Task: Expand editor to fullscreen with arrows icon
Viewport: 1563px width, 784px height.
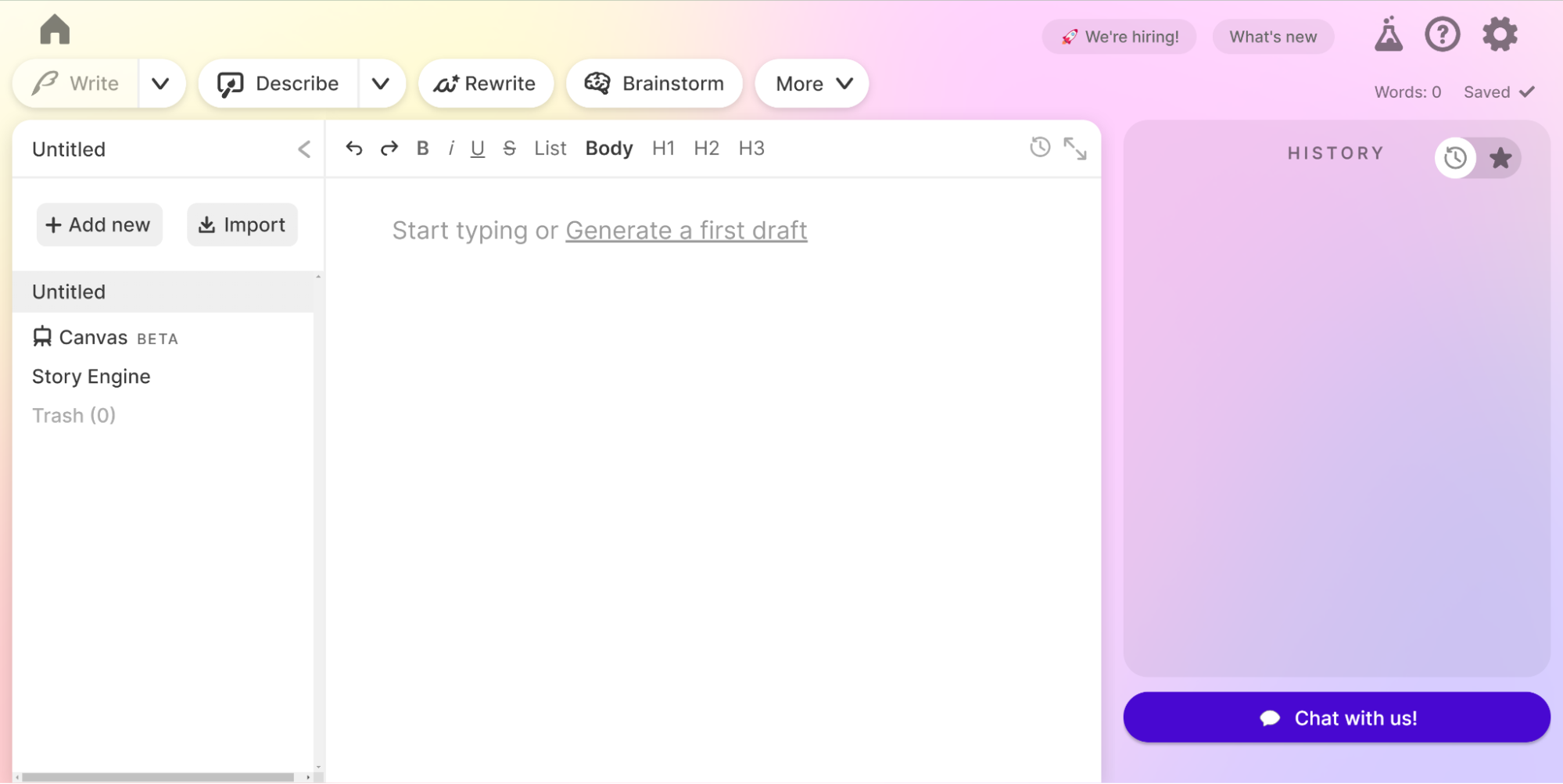Action: click(1075, 149)
